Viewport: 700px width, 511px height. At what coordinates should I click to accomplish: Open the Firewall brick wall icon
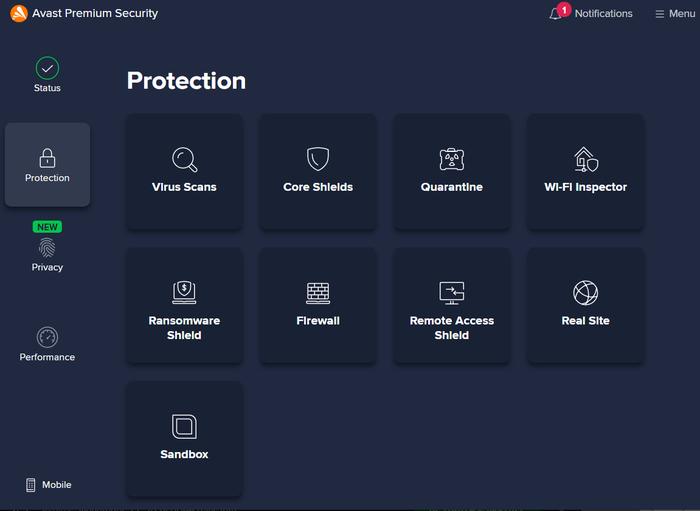pyautogui.click(x=318, y=293)
